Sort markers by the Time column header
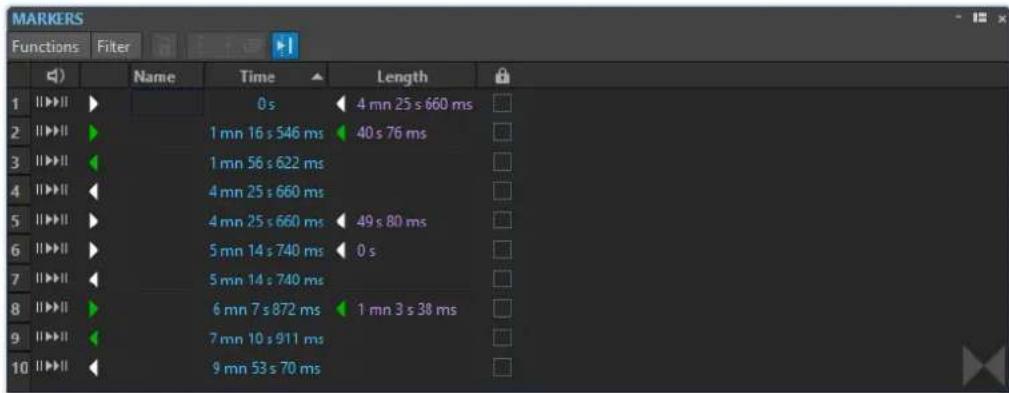Image resolution: width=1009 pixels, height=393 pixels. tap(266, 77)
